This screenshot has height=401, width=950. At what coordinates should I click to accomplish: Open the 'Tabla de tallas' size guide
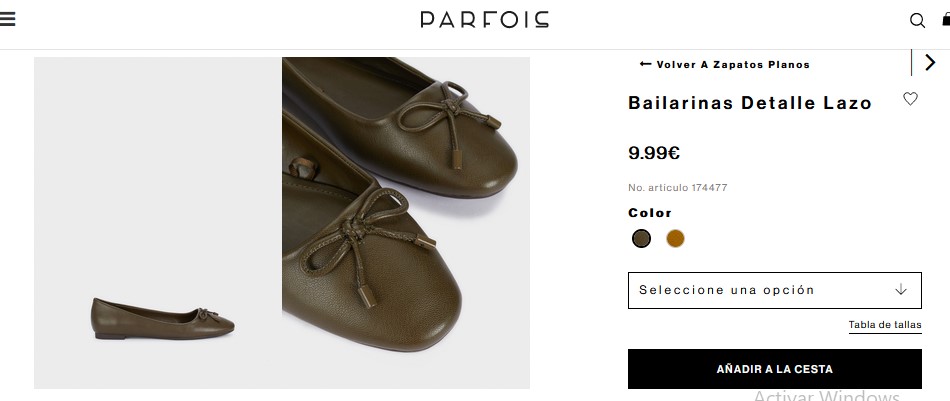[x=885, y=325]
